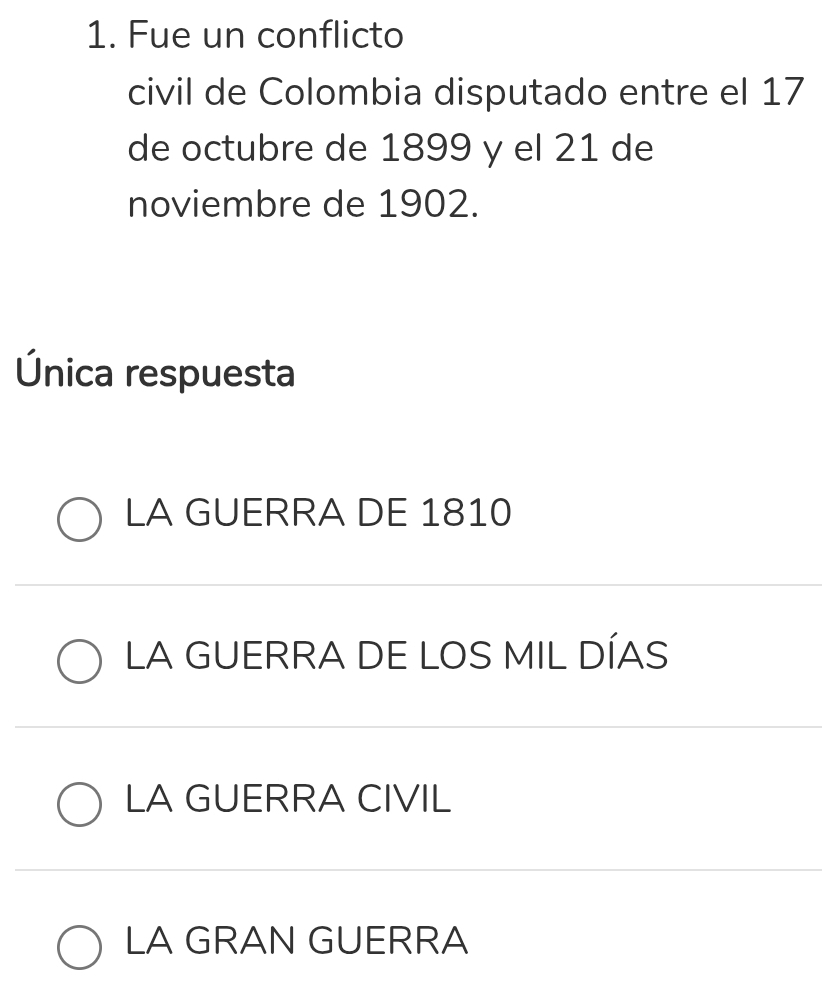822x983 pixels.
Task: Tap the "LA GRAN GUERRA" answer text
Action: click(297, 941)
